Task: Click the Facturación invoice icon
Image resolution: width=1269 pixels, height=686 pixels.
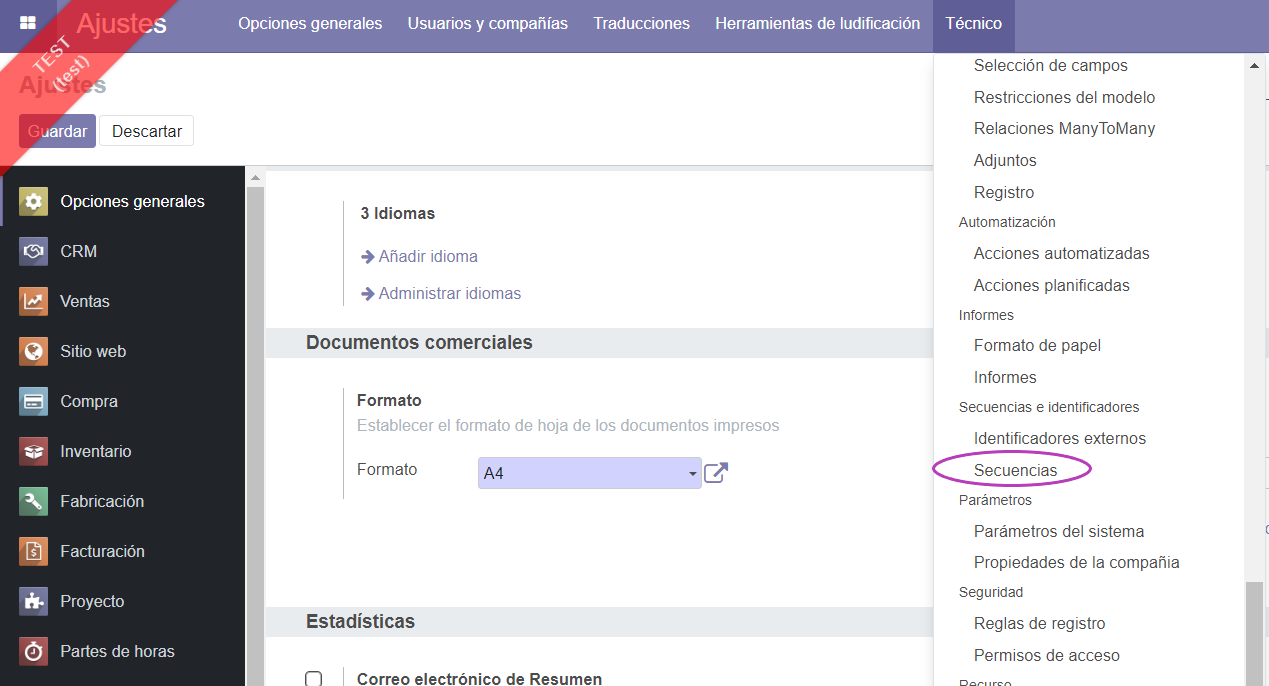Action: coord(33,551)
